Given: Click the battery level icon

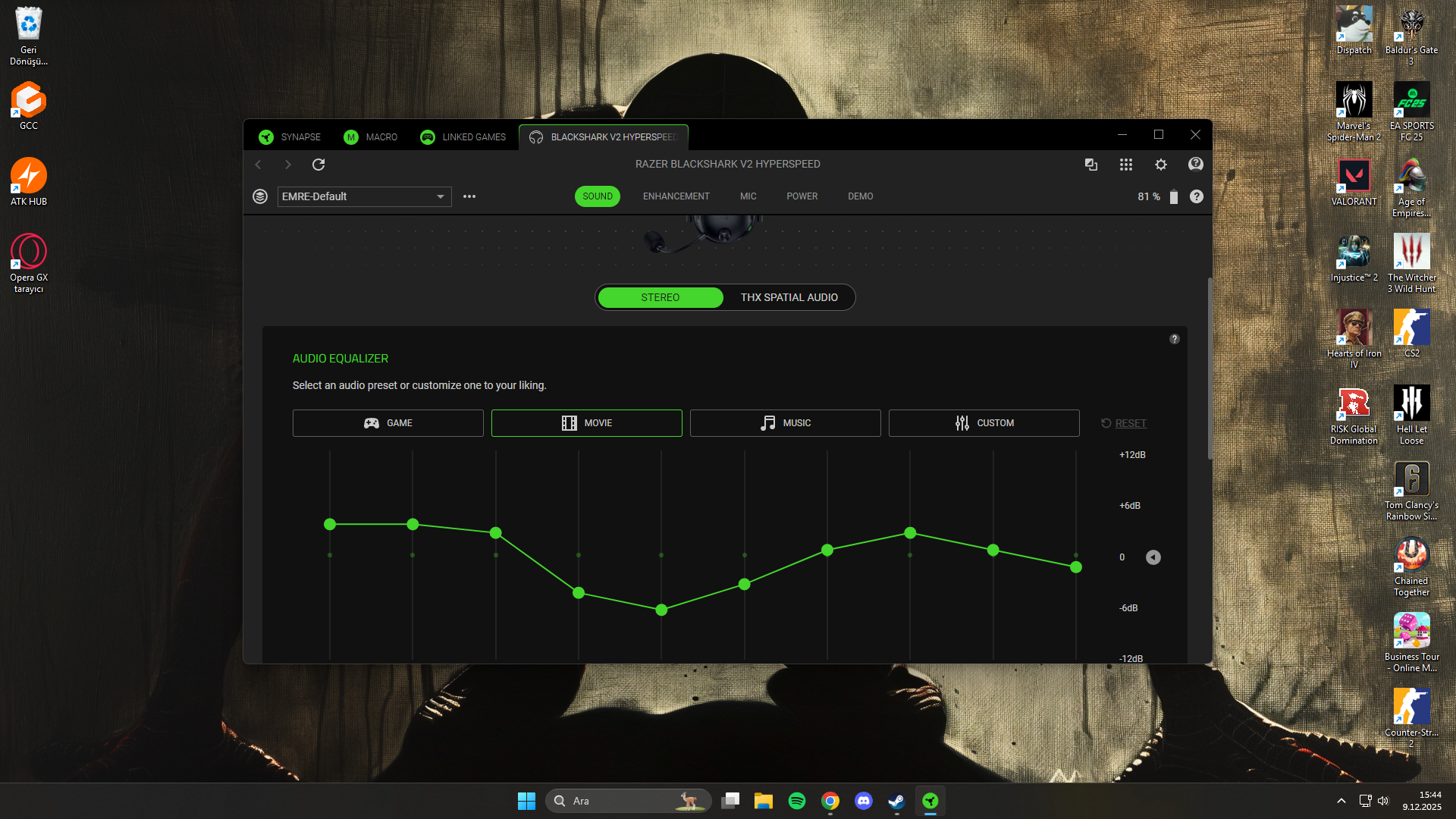Looking at the screenshot, I should [x=1174, y=197].
